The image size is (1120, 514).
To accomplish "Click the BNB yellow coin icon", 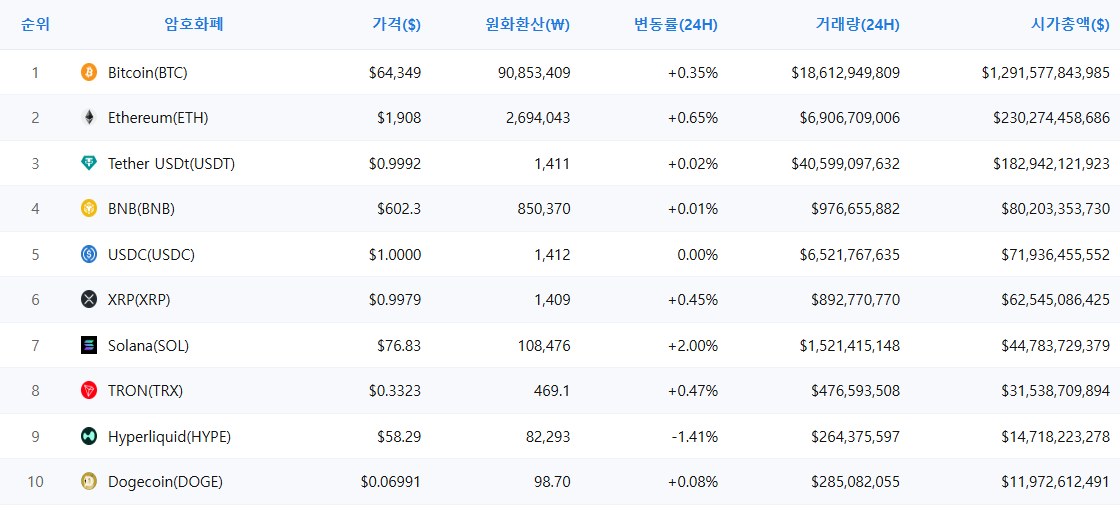I will coord(89,208).
